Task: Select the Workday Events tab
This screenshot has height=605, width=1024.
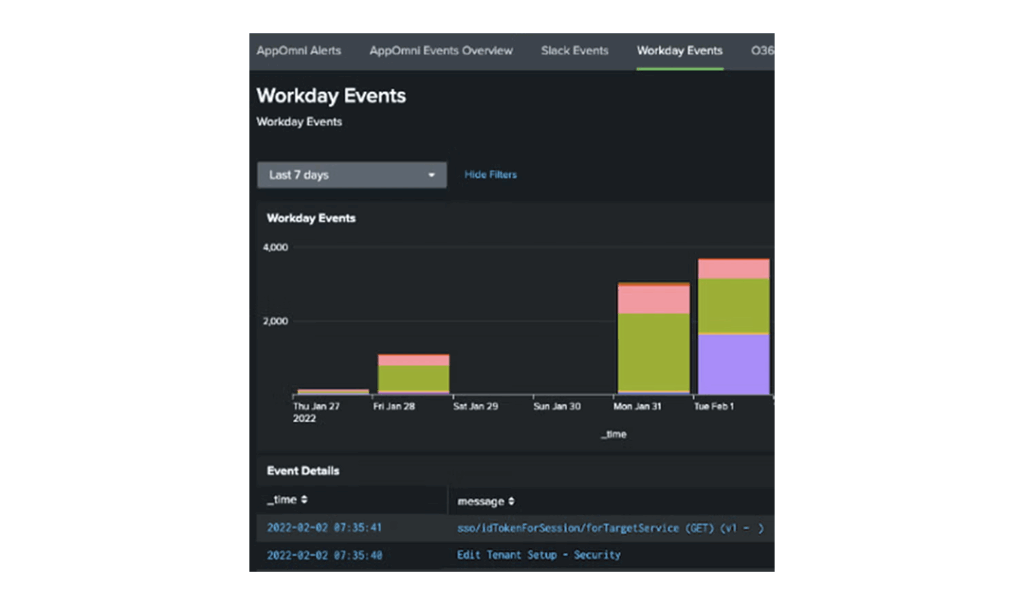Action: click(680, 51)
